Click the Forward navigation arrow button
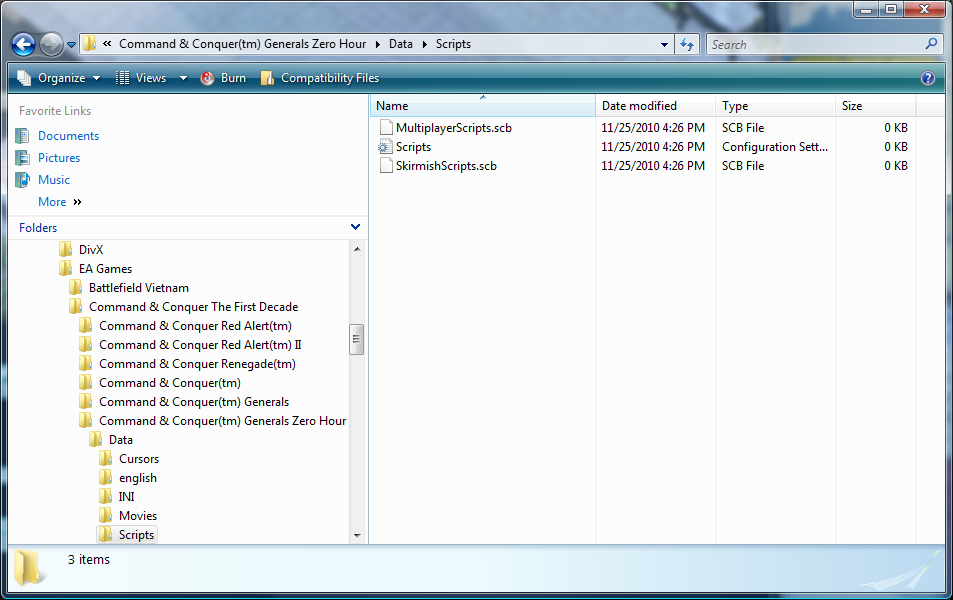The width and height of the screenshot is (953, 600). click(51, 44)
